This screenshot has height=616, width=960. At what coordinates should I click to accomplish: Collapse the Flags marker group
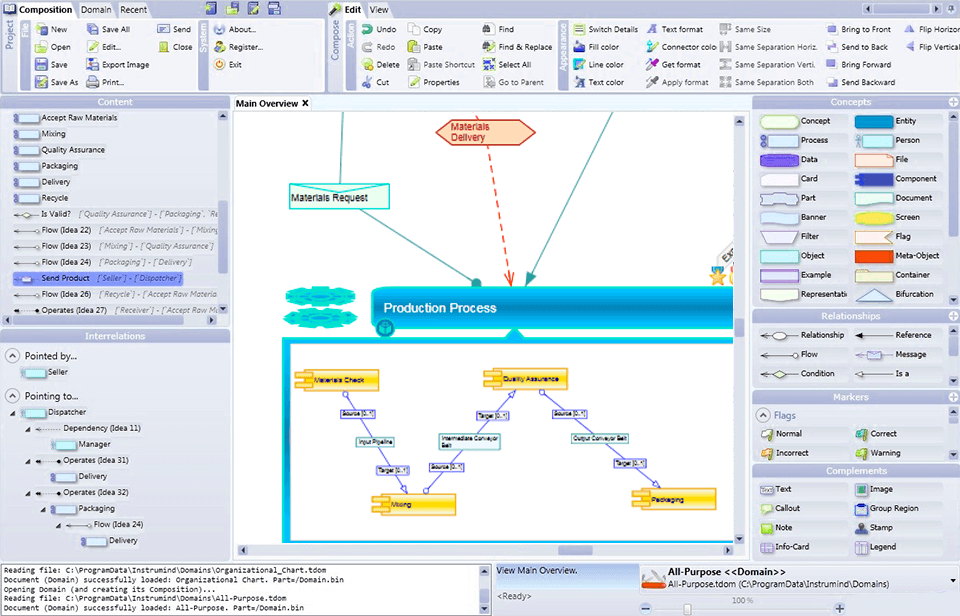click(x=765, y=415)
